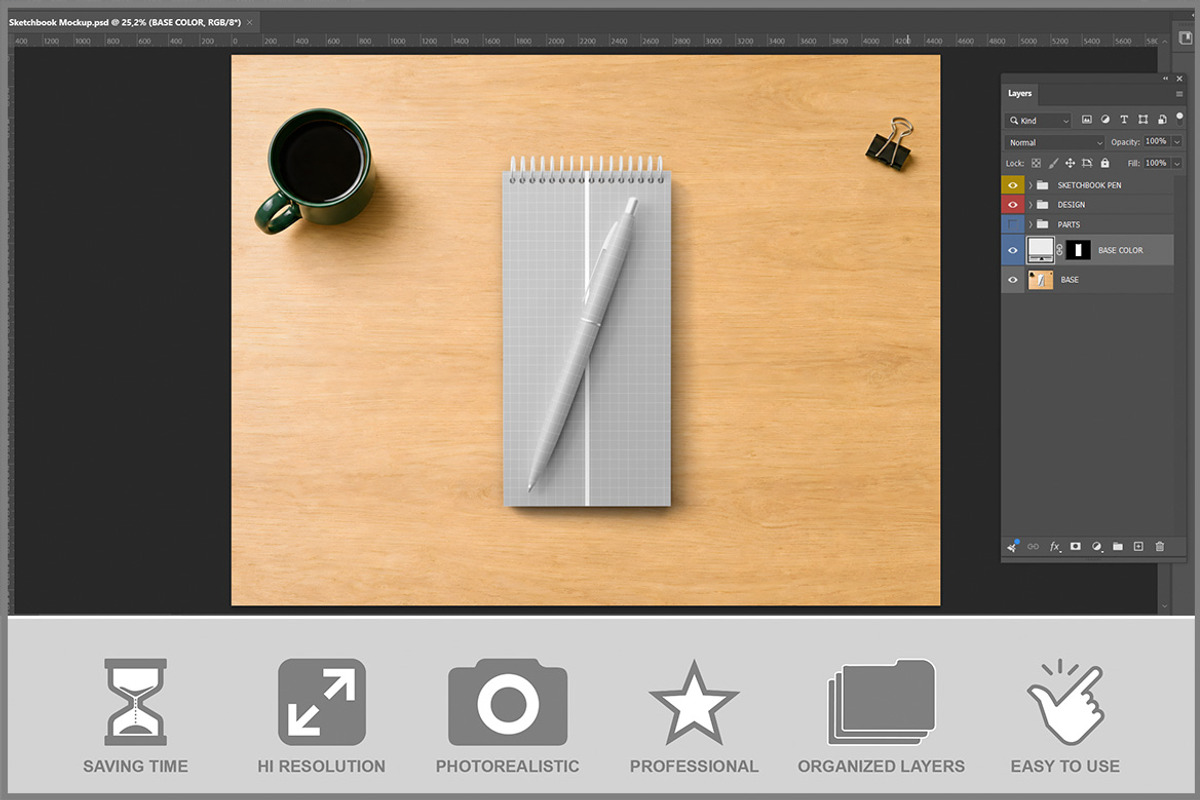Click the link layers chain icon
The width and height of the screenshot is (1200, 800).
[1033, 547]
